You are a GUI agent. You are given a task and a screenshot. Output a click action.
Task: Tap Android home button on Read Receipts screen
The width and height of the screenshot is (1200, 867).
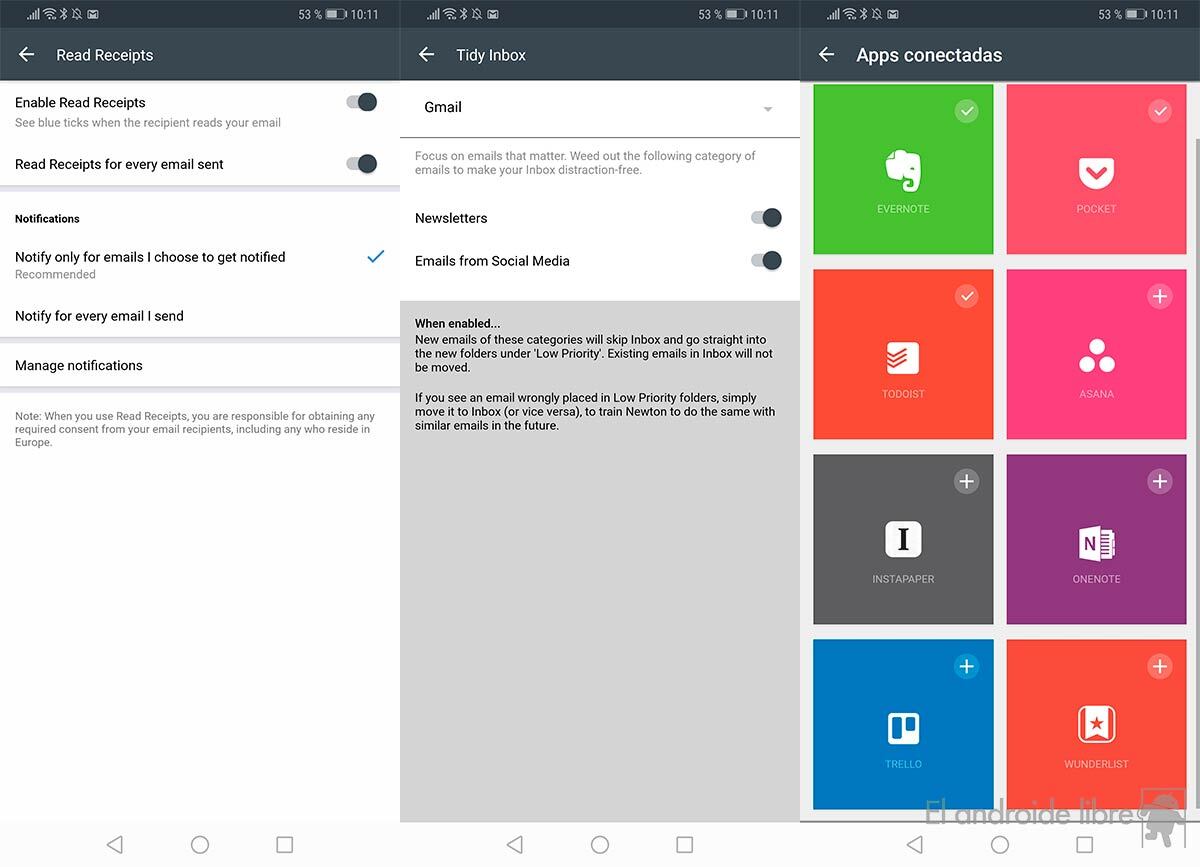click(200, 845)
